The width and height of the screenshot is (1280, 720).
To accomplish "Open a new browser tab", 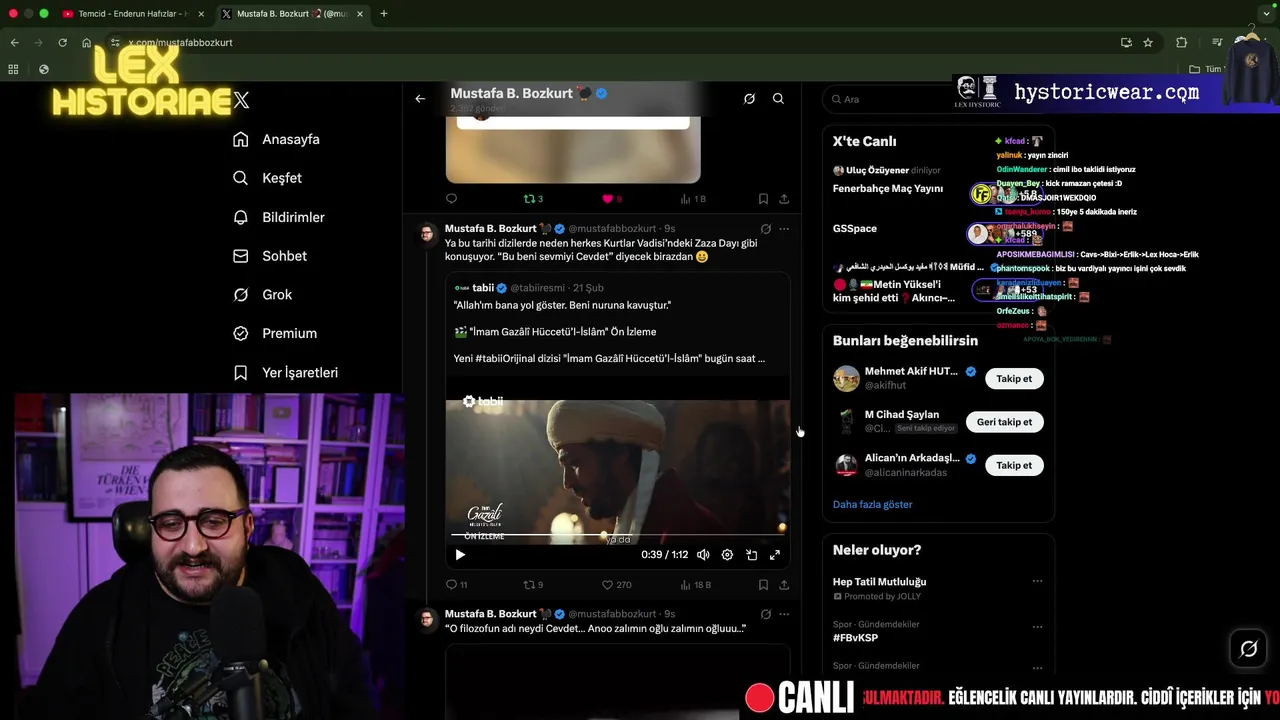I will pyautogui.click(x=384, y=14).
